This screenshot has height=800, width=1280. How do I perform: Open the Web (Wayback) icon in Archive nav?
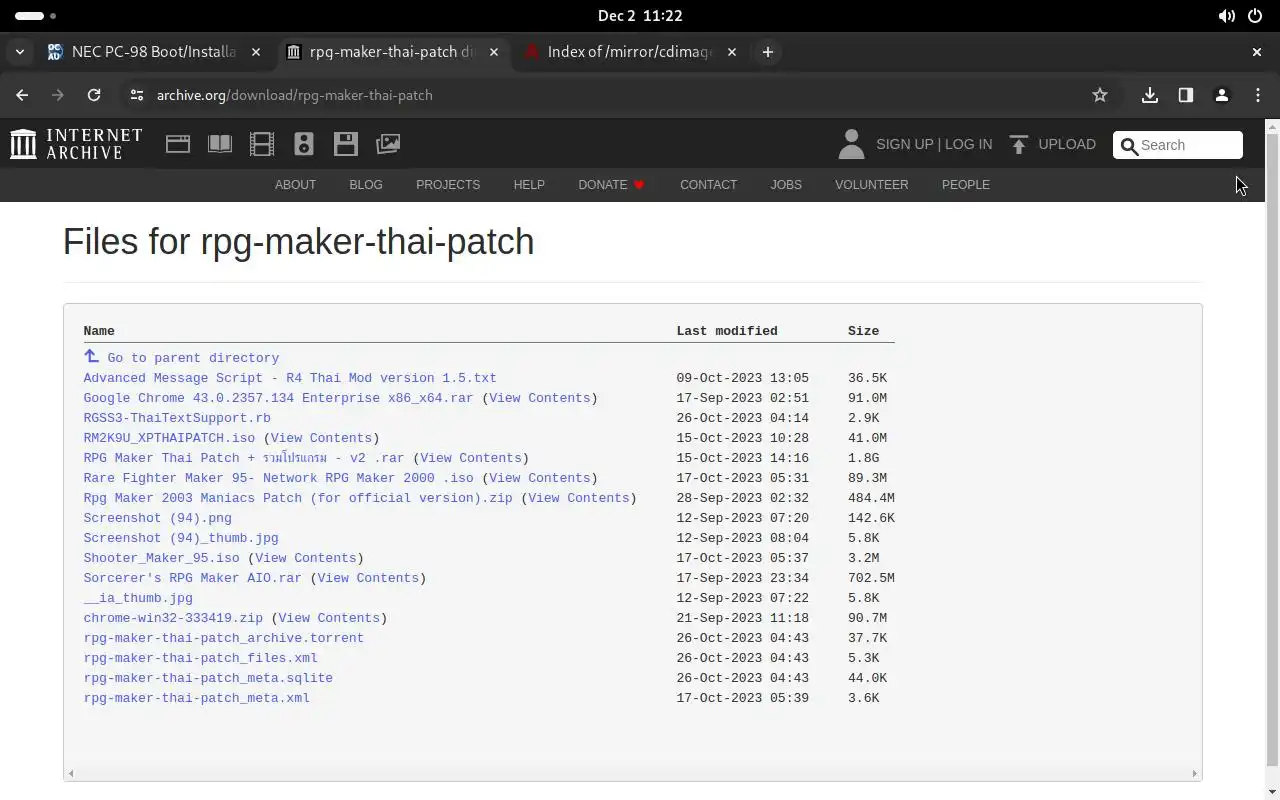[178, 144]
